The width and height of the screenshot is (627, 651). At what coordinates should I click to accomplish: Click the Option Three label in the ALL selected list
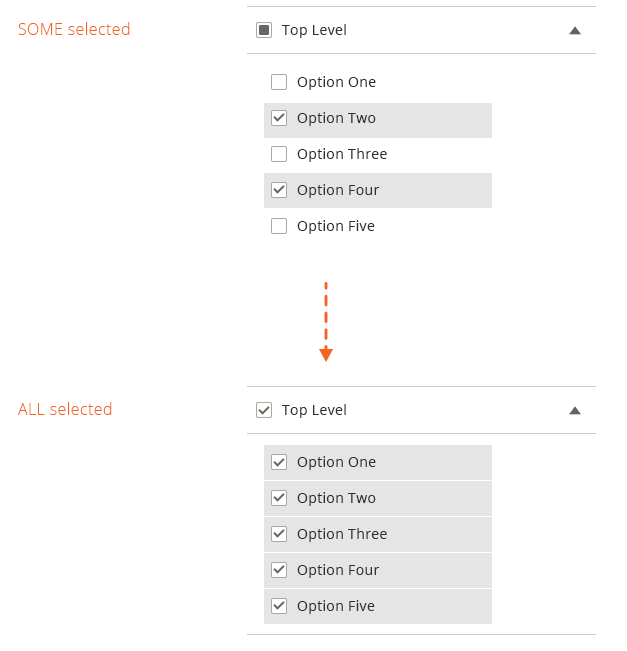342,534
